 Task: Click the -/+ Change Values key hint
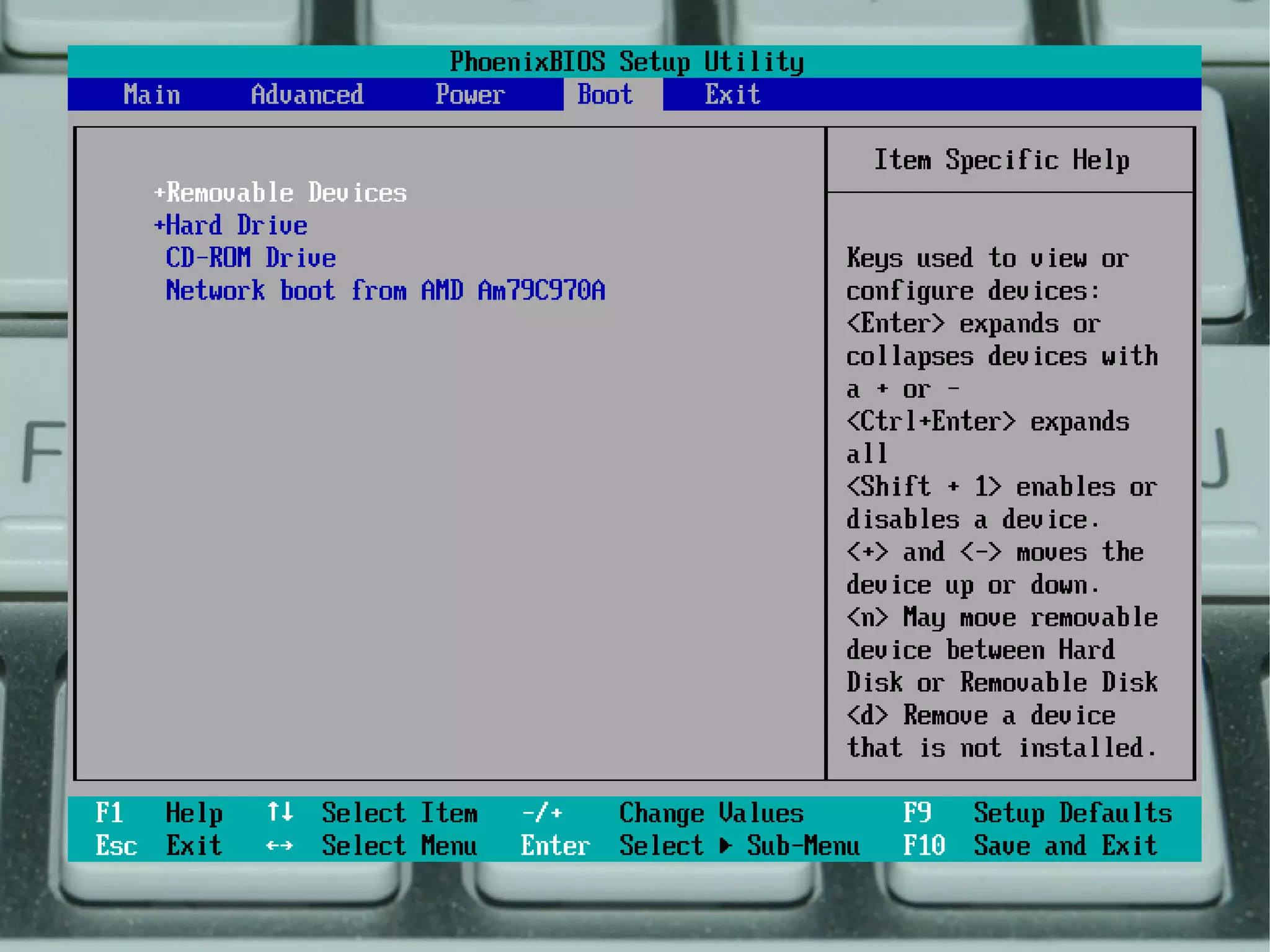point(542,812)
